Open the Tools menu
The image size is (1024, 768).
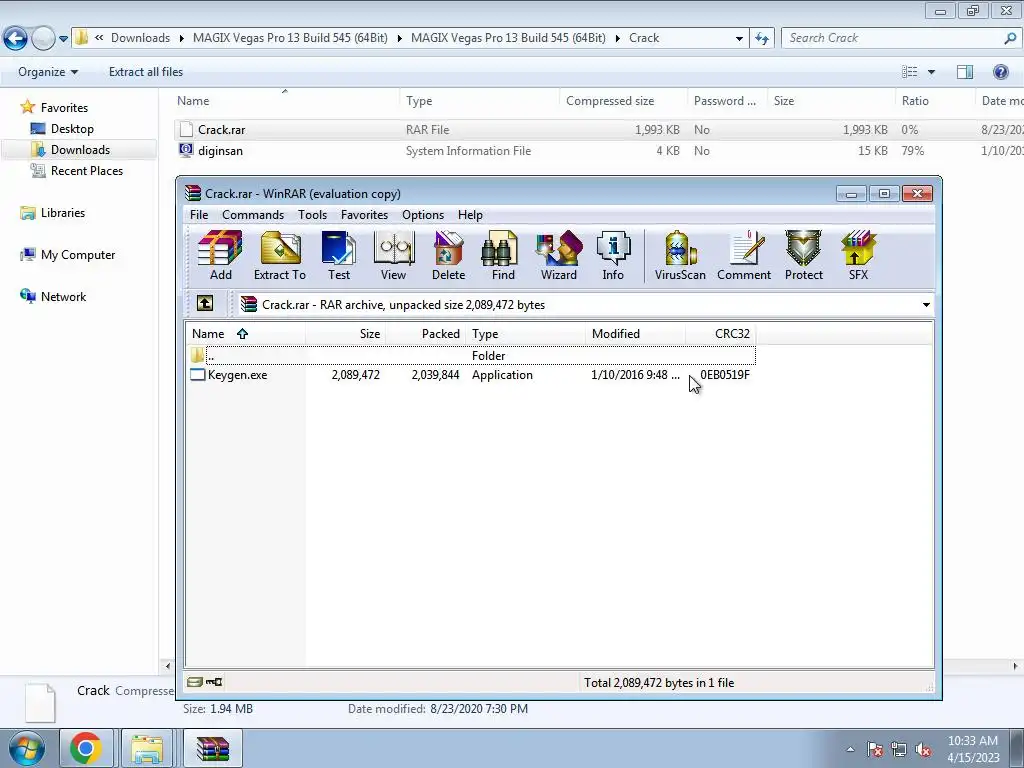click(312, 215)
